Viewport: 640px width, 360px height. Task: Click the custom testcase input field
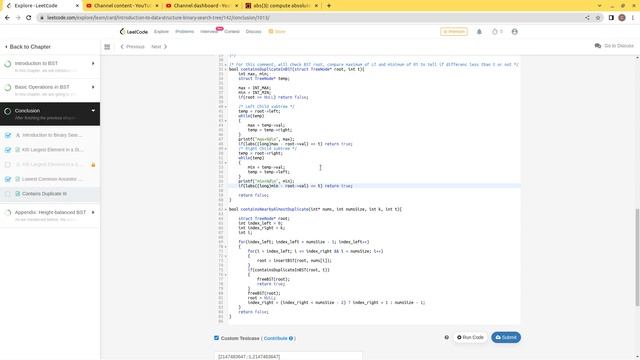[x=288, y=356]
